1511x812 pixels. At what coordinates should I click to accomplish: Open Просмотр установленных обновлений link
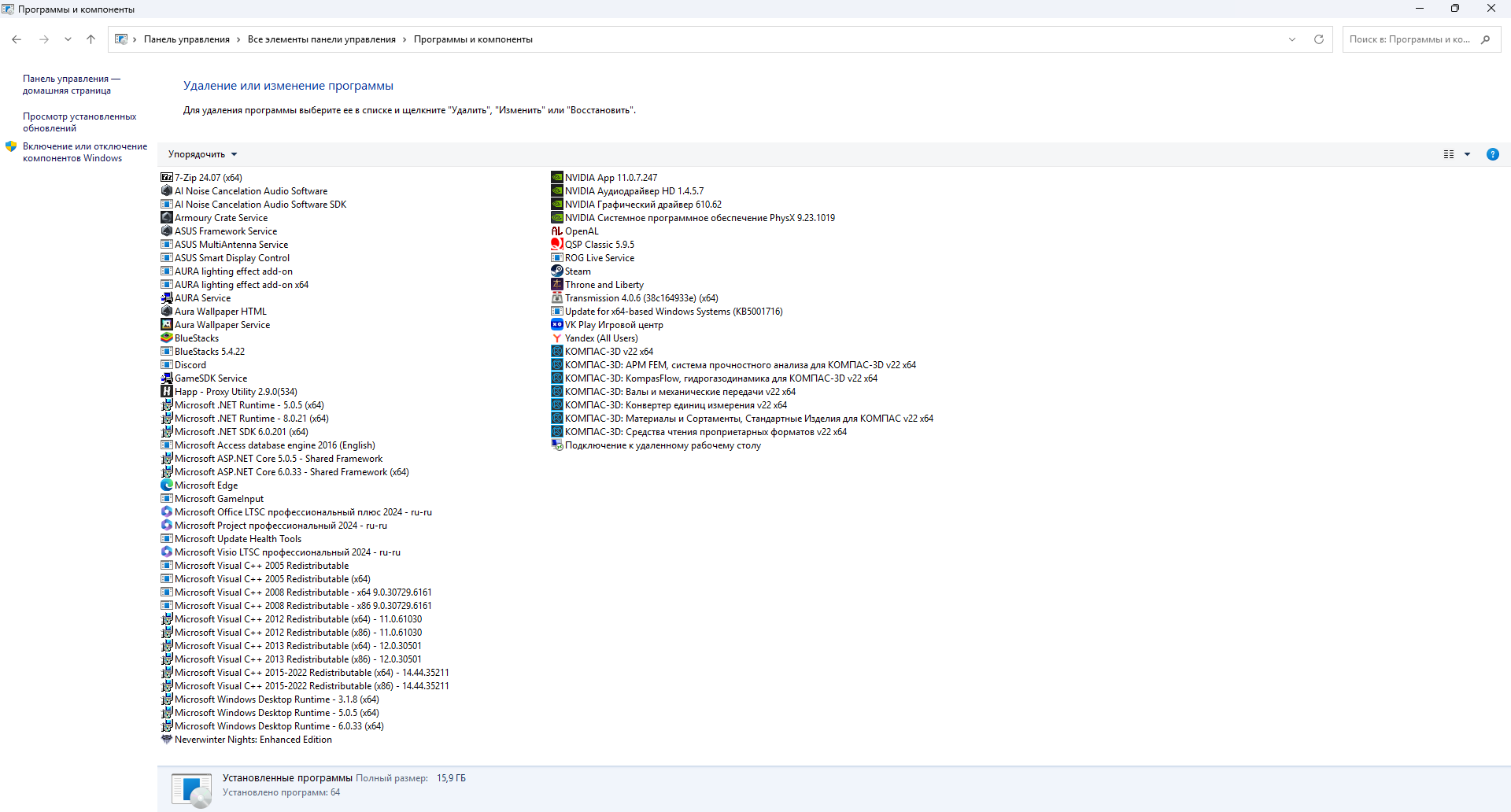[x=79, y=122]
